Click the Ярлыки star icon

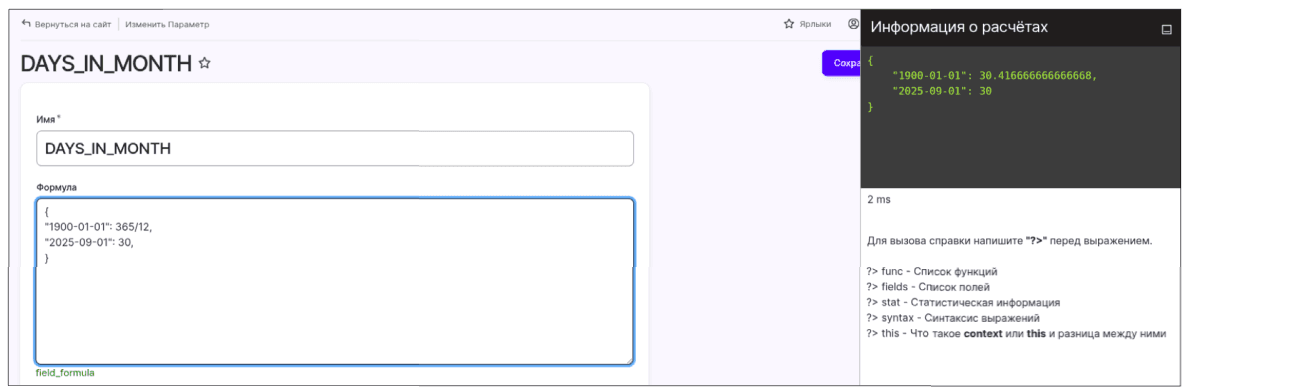789,23
